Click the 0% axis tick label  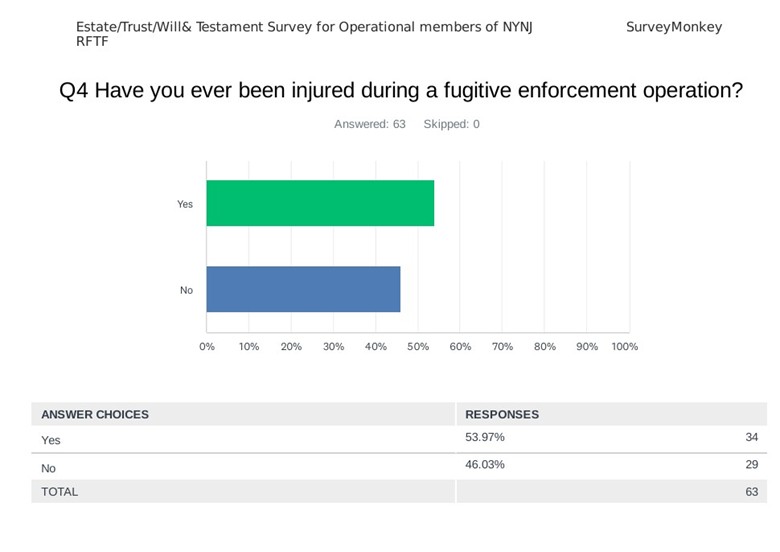tap(207, 347)
